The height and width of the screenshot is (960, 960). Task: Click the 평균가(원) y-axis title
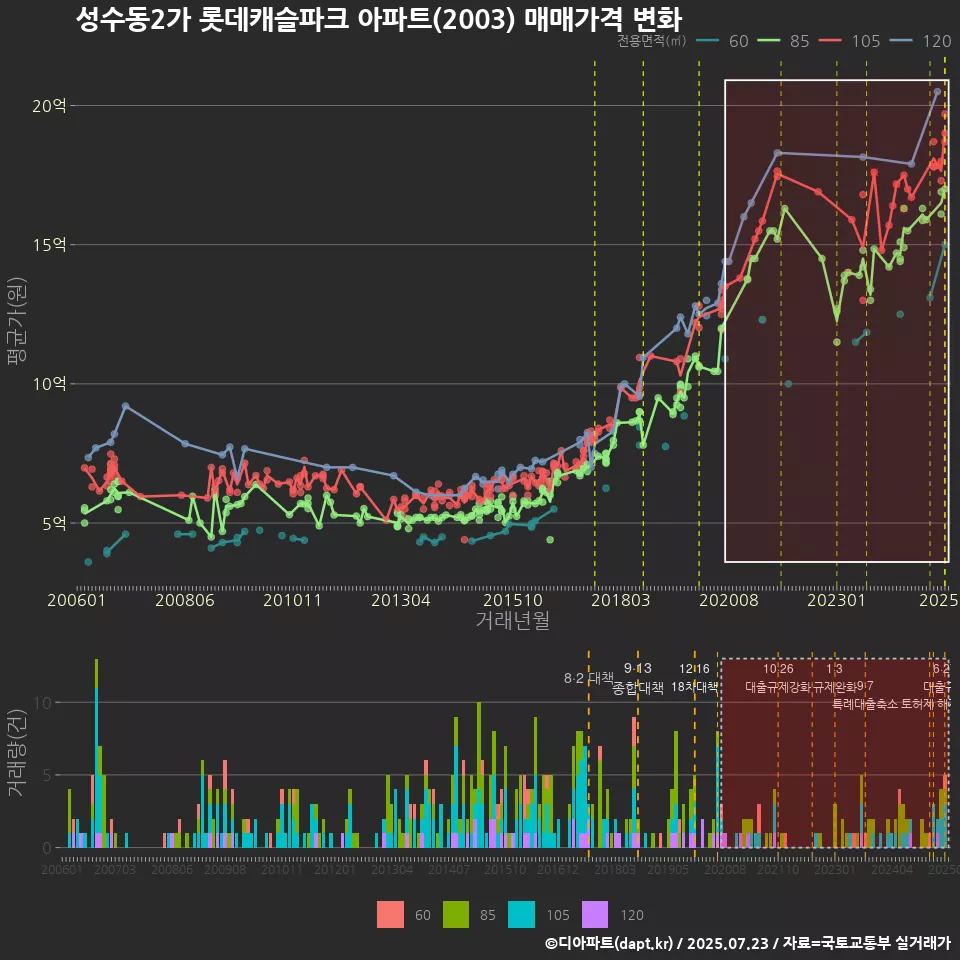pyautogui.click(x=17, y=321)
